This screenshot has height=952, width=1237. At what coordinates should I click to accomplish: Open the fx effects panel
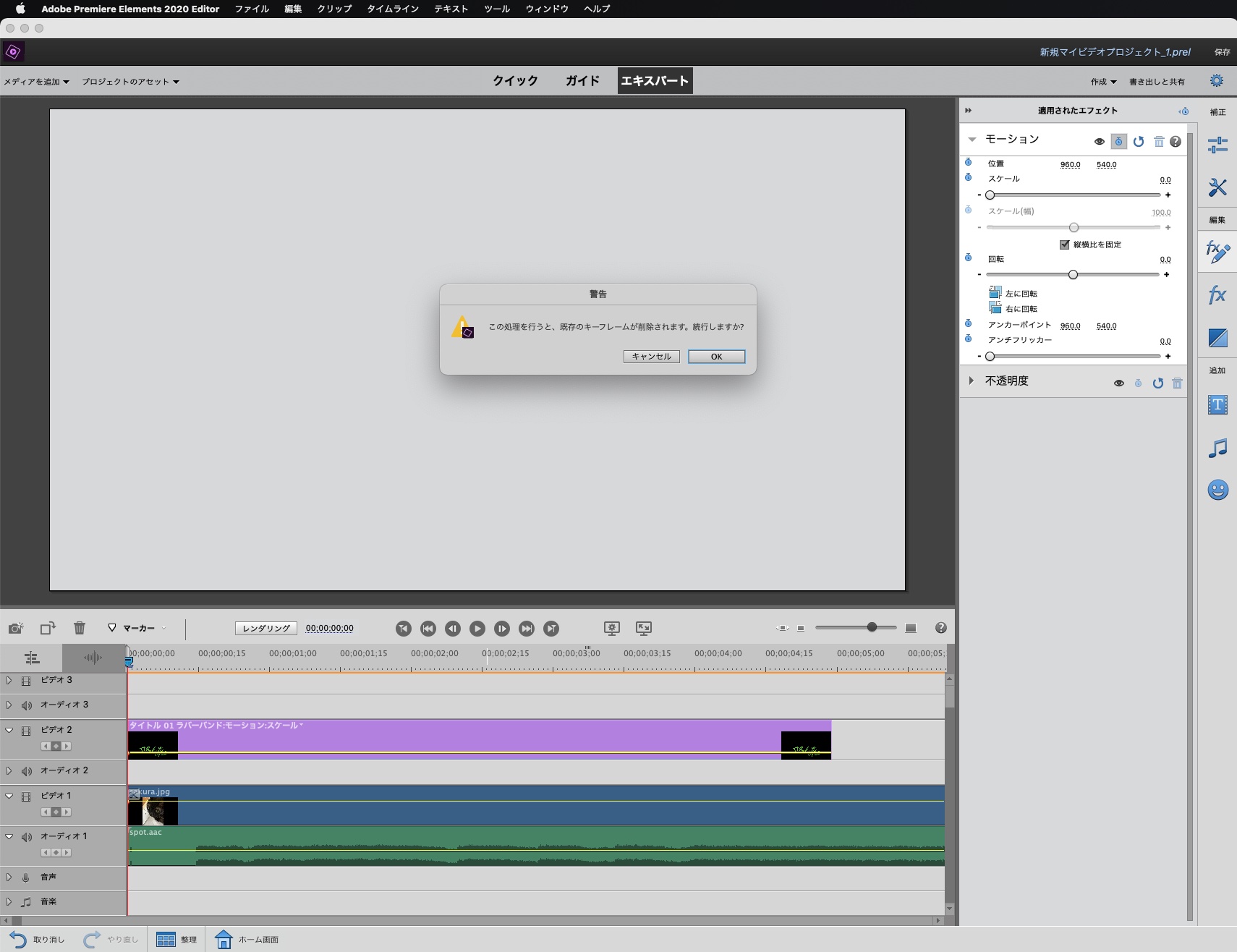[x=1217, y=294]
